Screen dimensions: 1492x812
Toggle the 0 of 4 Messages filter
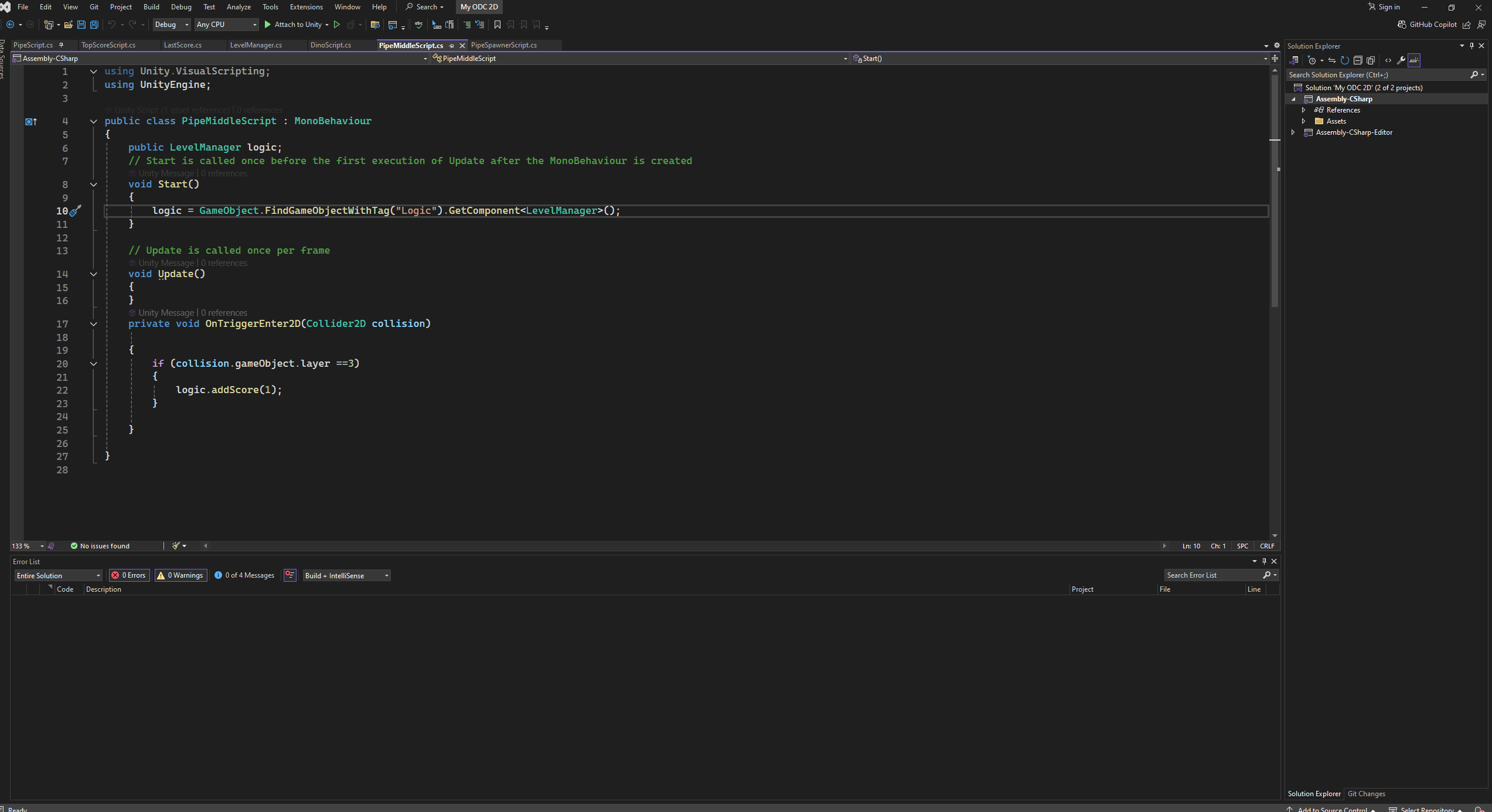click(x=244, y=575)
